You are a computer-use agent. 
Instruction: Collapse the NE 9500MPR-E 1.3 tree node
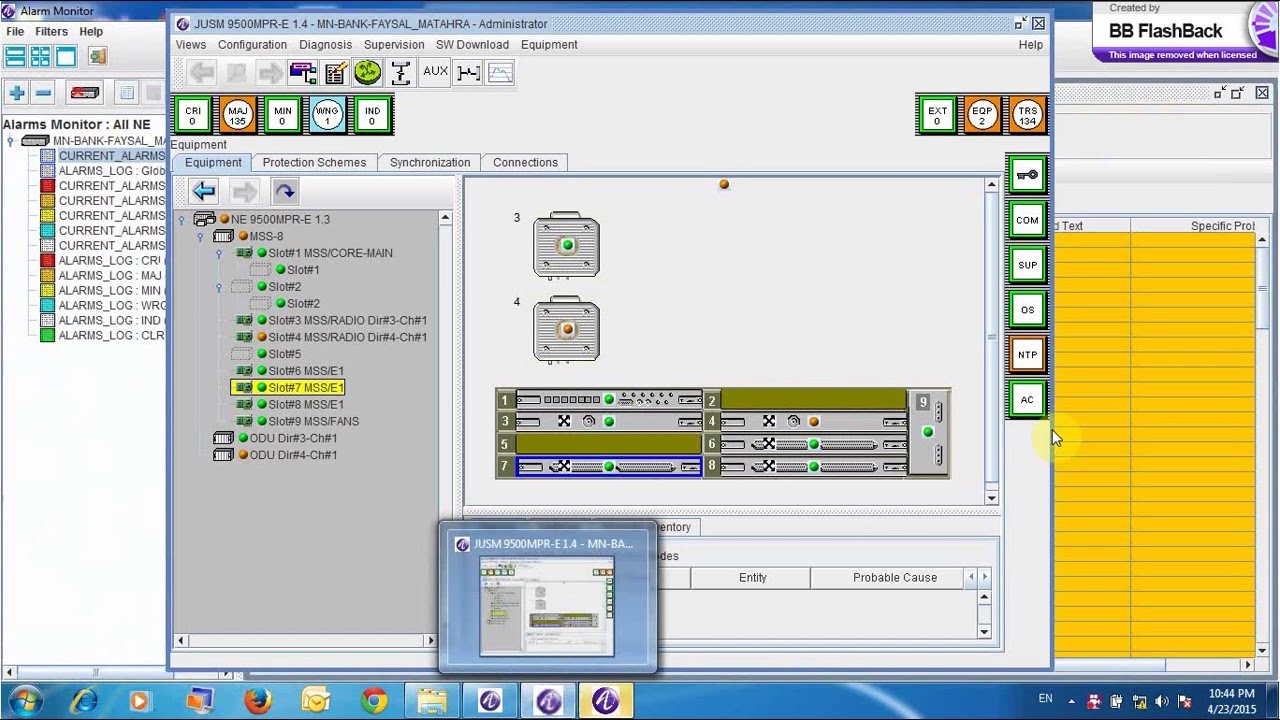[x=182, y=220]
